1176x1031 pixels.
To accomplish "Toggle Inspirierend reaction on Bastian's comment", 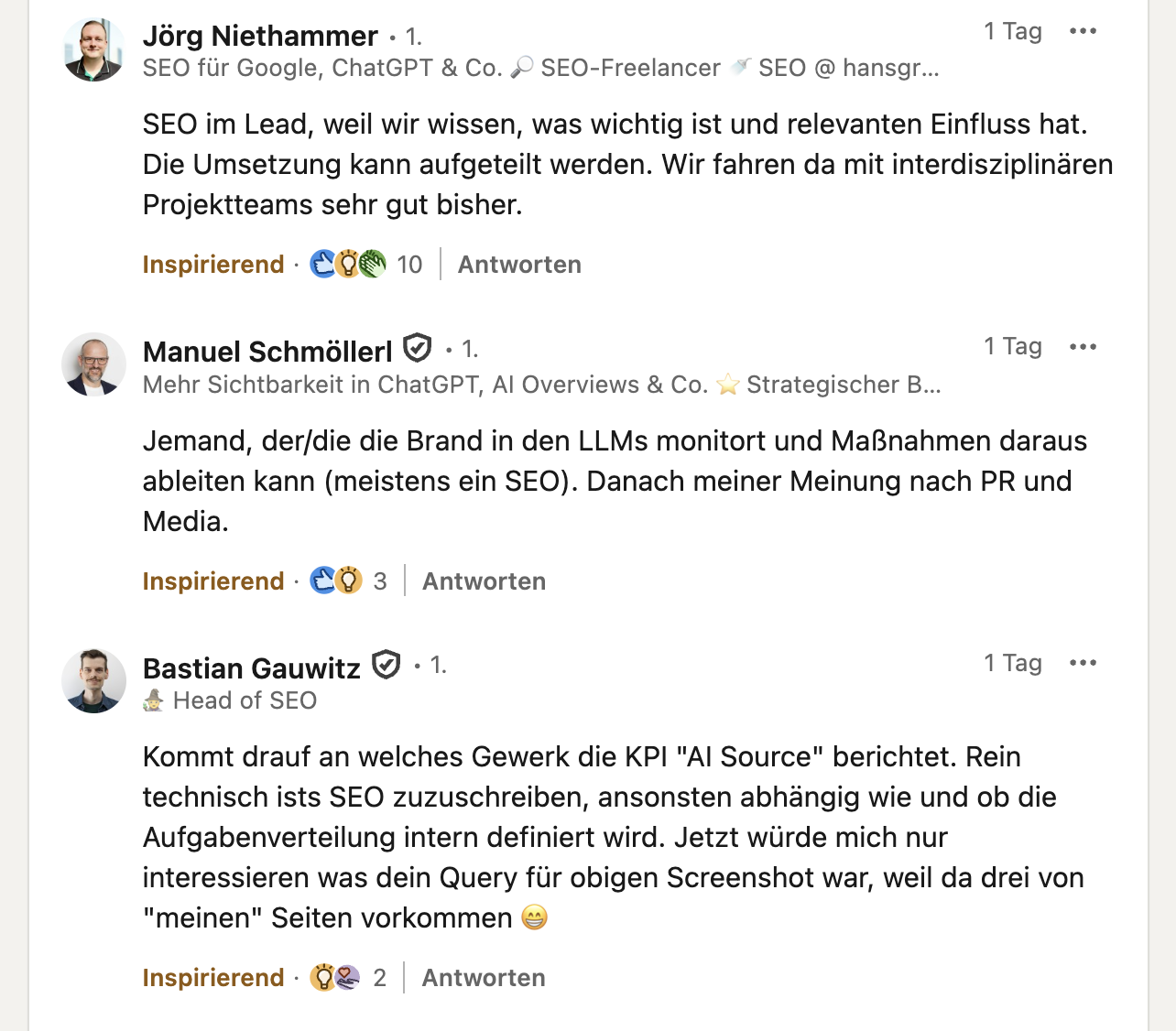I will (x=213, y=978).
